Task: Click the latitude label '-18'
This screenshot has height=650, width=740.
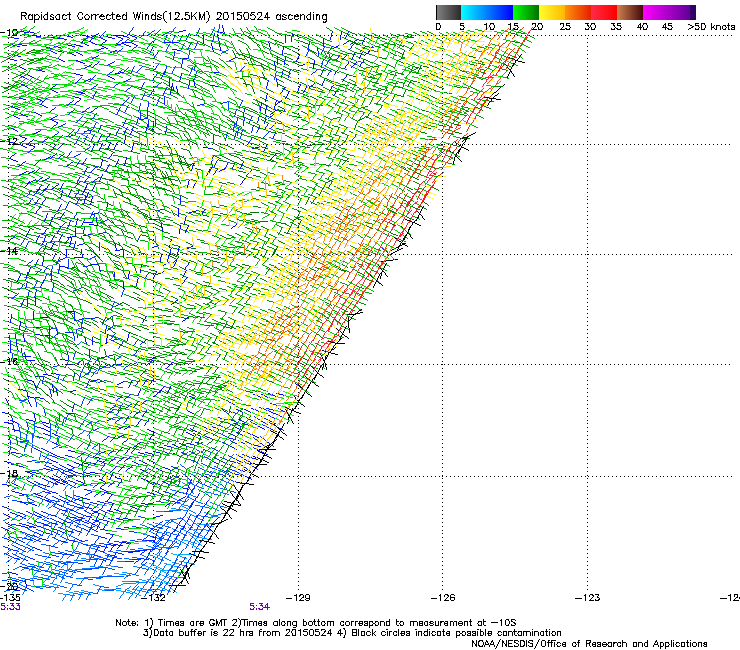Action: point(9,473)
